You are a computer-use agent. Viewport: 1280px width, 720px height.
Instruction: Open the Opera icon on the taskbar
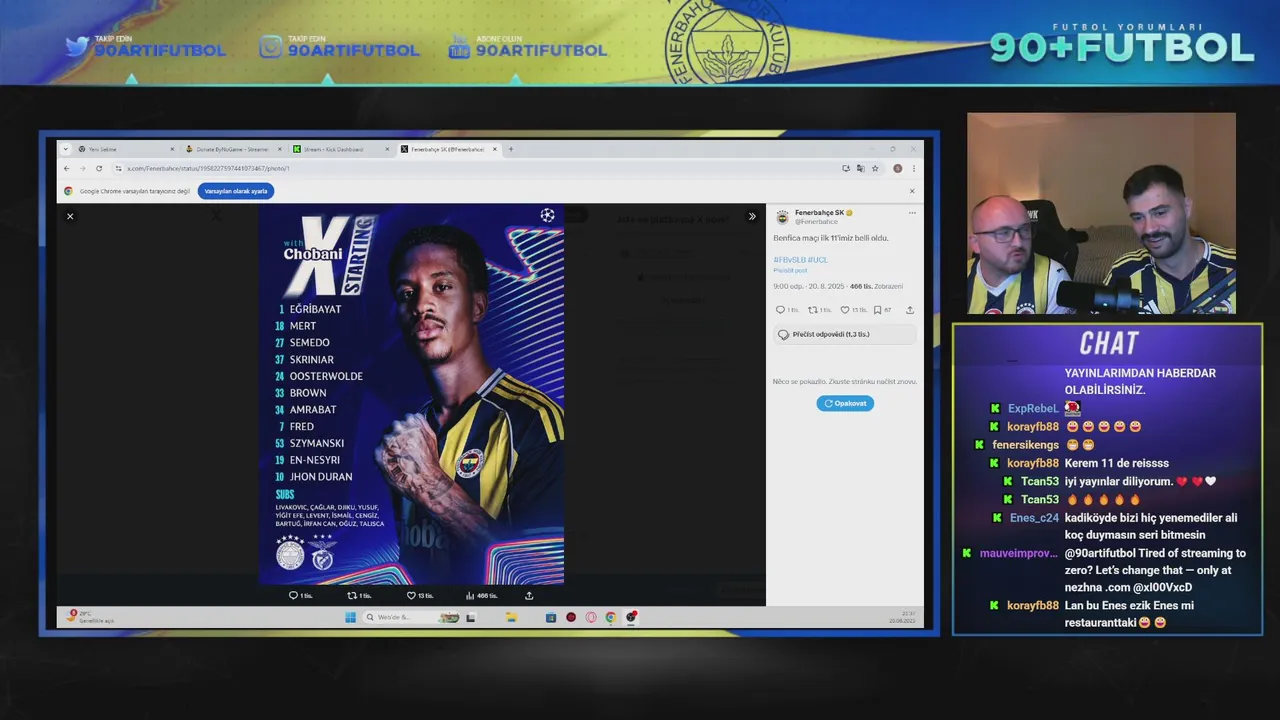pyautogui.click(x=591, y=617)
